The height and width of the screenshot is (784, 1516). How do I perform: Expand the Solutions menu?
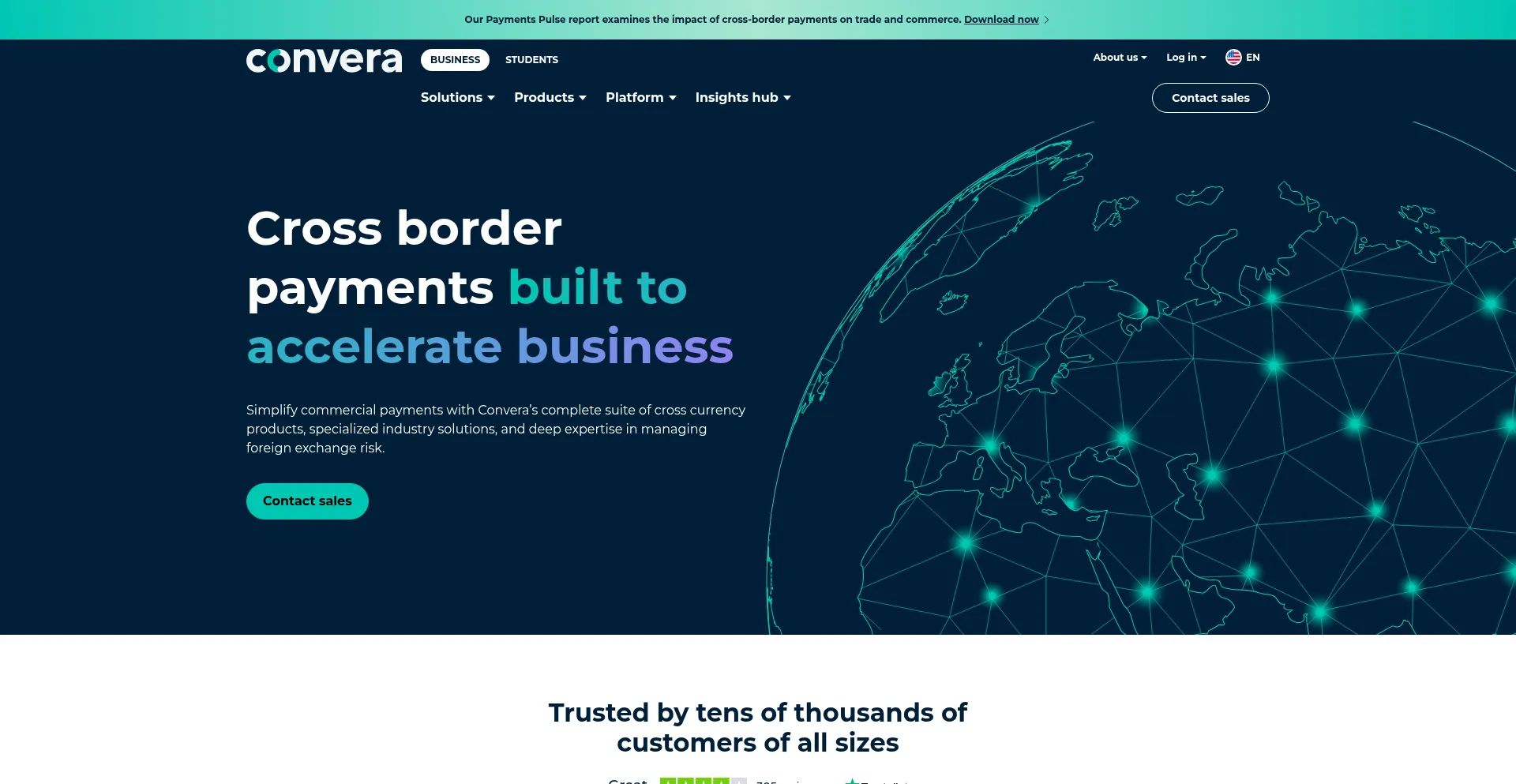[457, 97]
